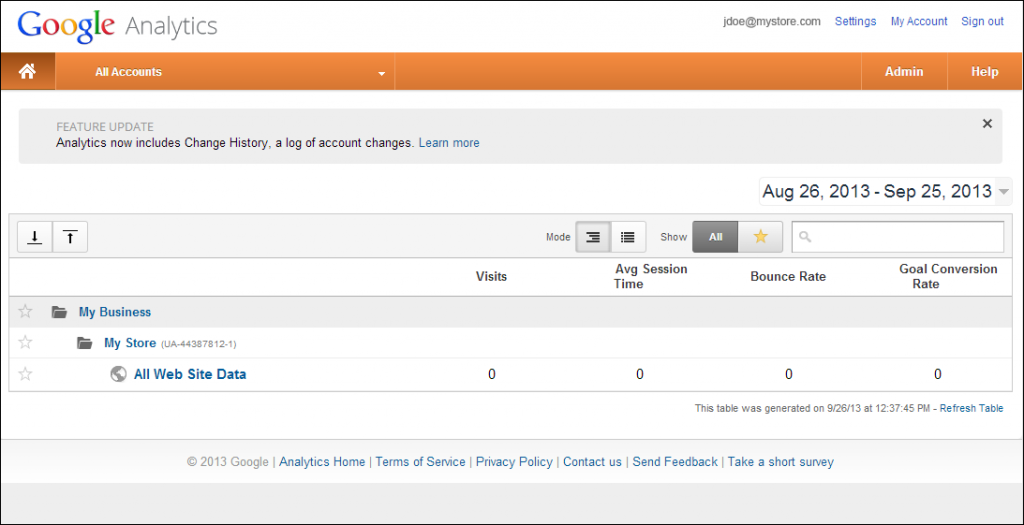Click Bounce Rate value for All Web Site Data

(789, 374)
